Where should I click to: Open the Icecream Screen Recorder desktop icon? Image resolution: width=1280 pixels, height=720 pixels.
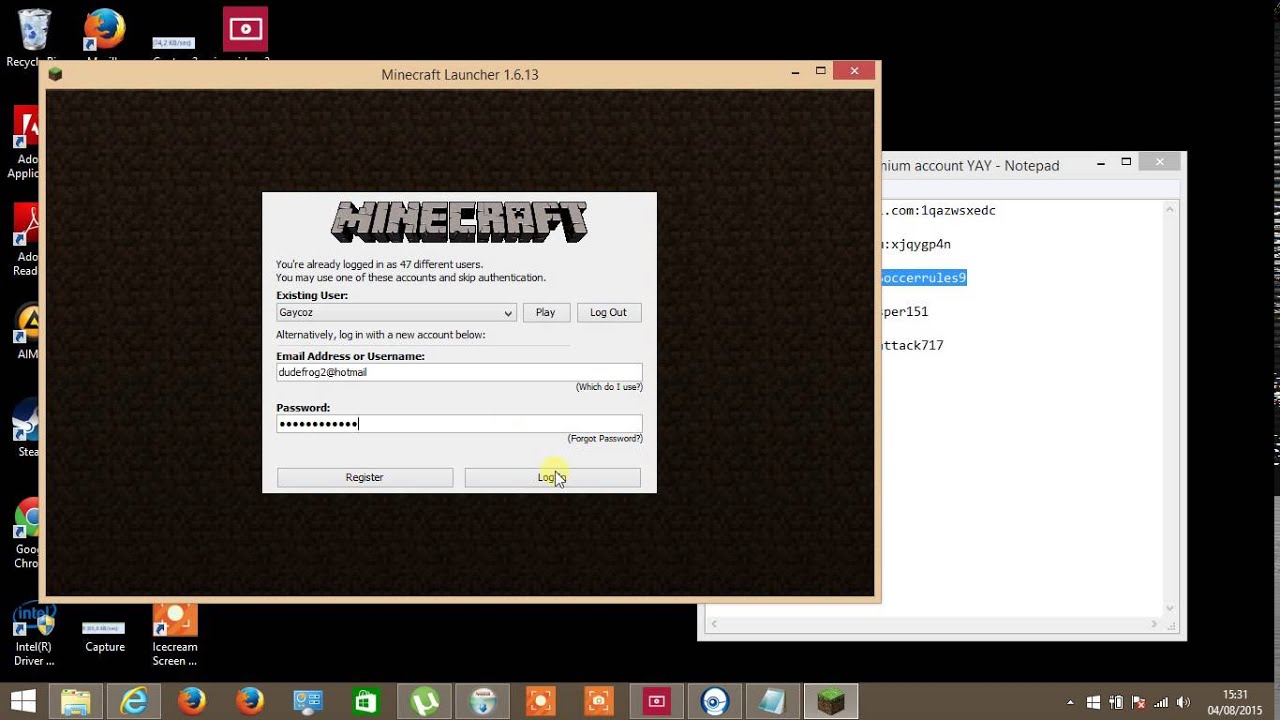click(175, 633)
